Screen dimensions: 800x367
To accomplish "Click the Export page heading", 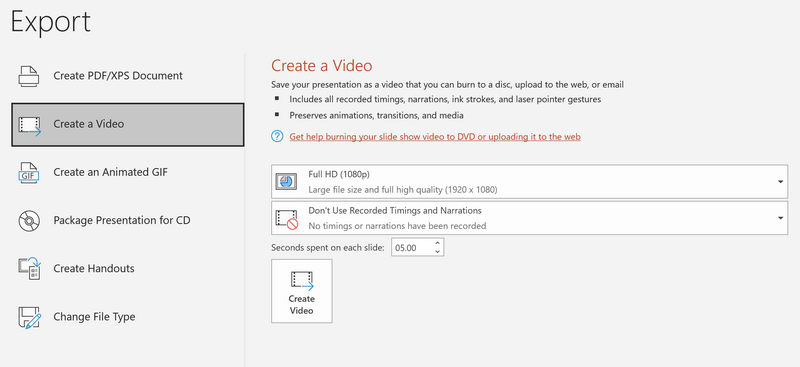I will [51, 22].
